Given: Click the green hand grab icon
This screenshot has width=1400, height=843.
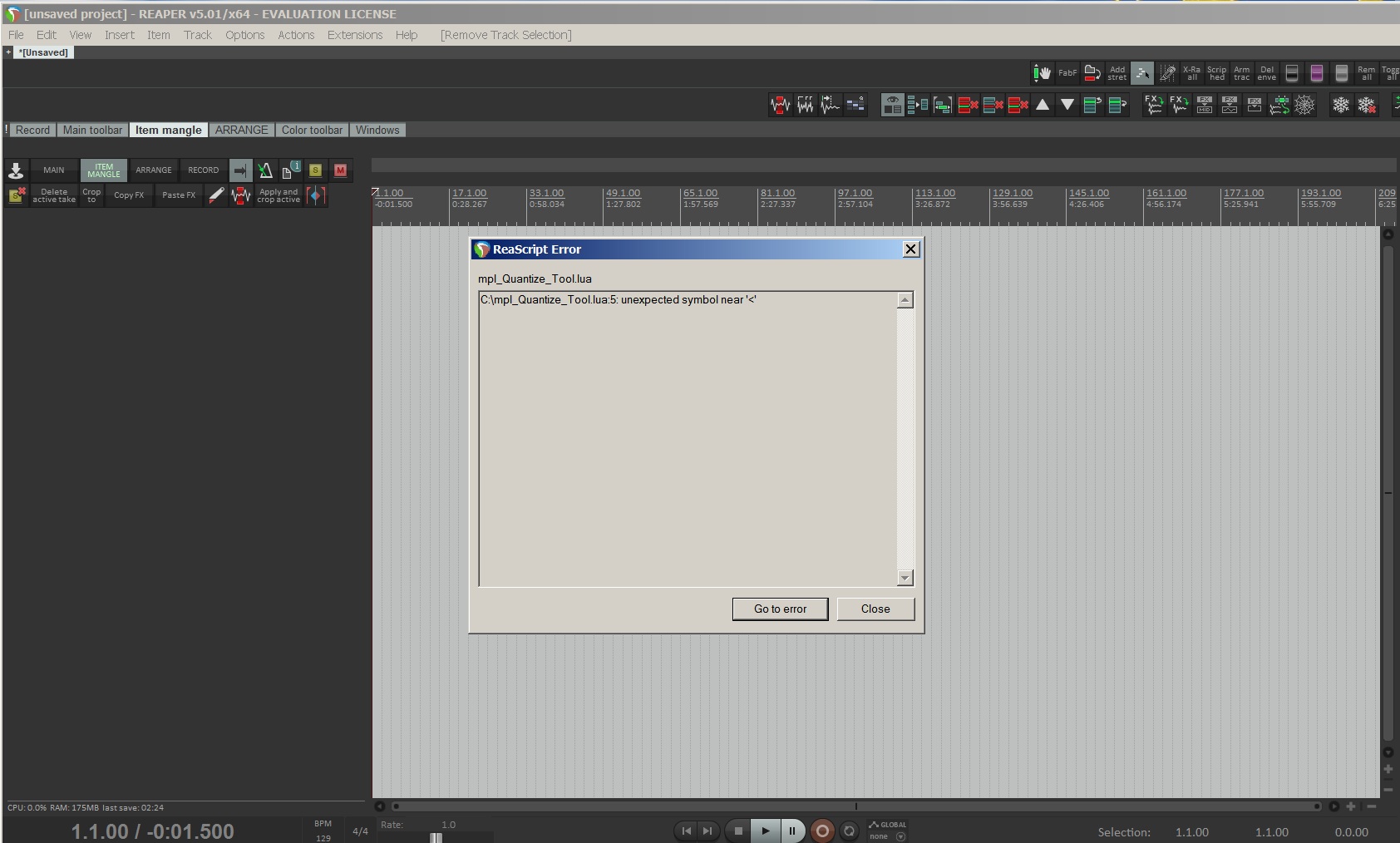Looking at the screenshot, I should pyautogui.click(x=1042, y=73).
